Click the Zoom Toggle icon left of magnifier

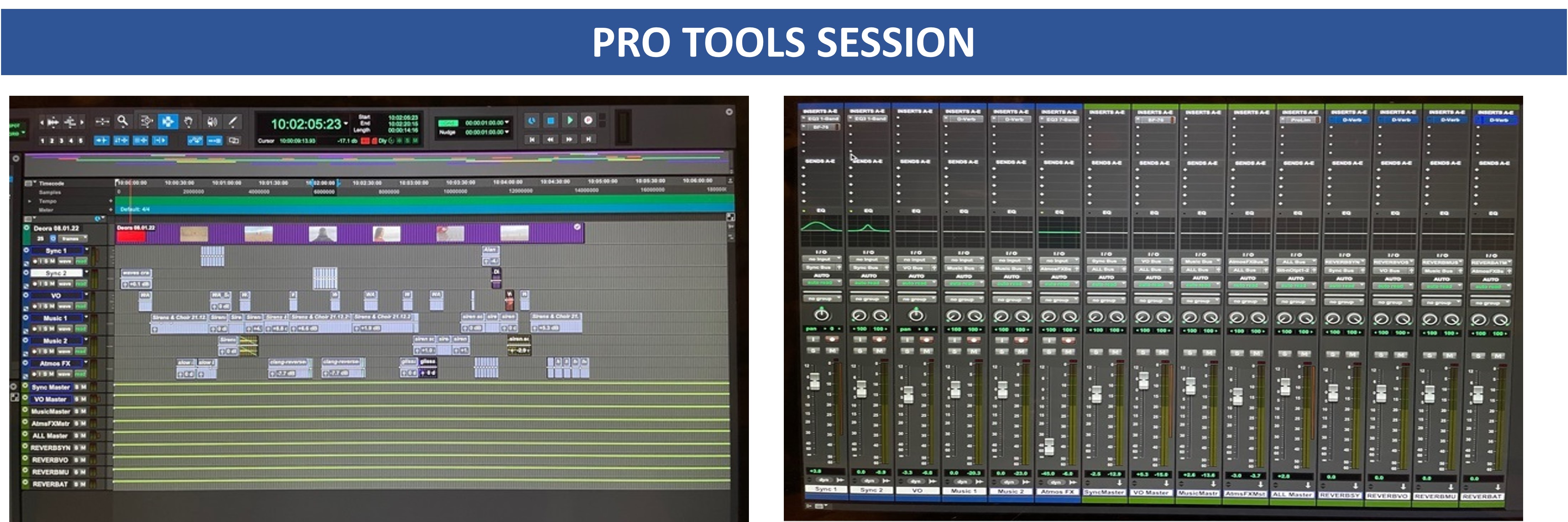coord(102,122)
